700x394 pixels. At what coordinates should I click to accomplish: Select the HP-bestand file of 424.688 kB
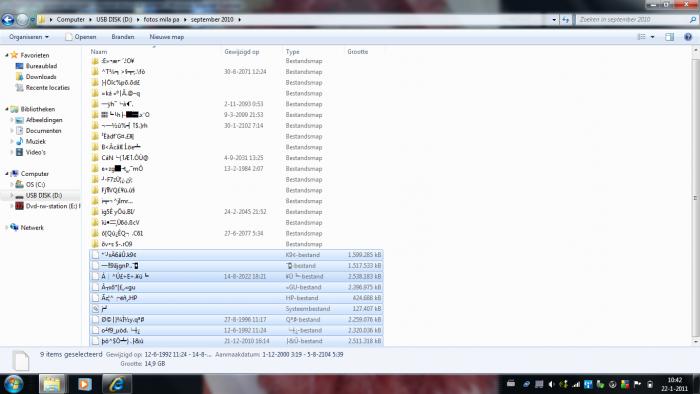(x=236, y=298)
